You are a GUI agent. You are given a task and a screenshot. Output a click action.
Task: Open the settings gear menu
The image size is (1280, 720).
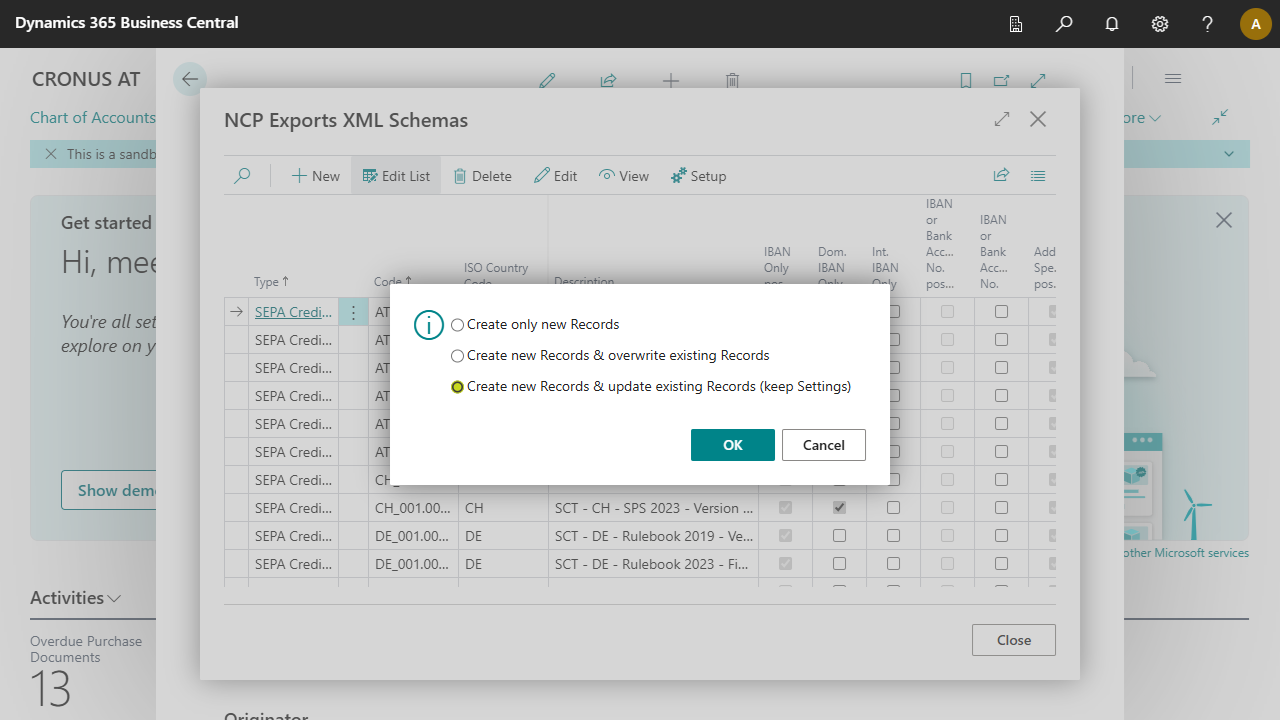(1160, 24)
